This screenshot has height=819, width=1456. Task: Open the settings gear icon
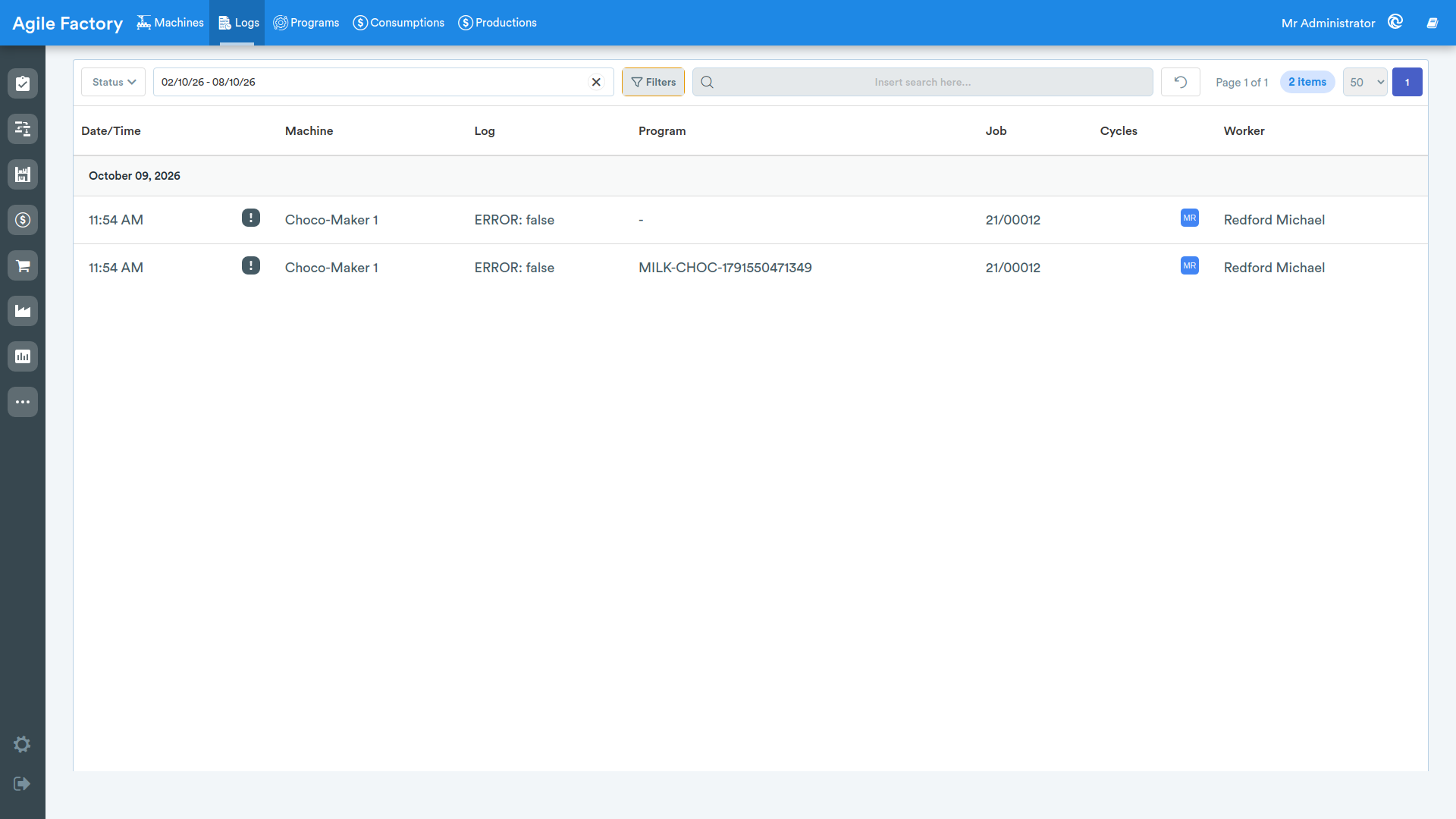(x=22, y=744)
